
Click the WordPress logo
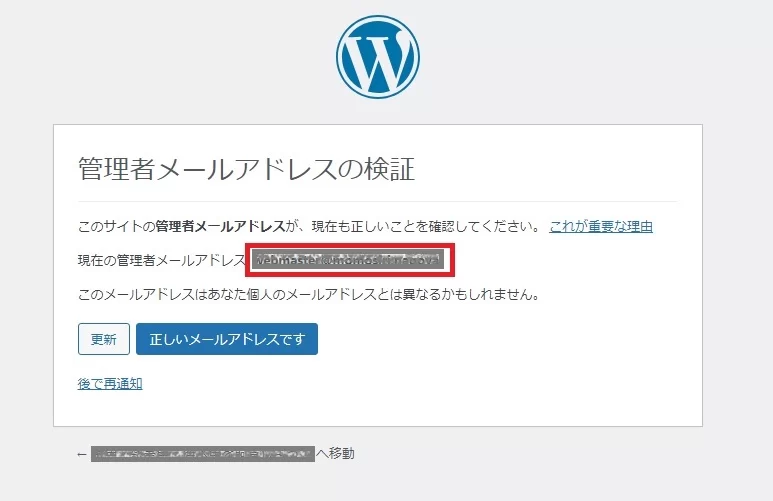pyautogui.click(x=378, y=57)
